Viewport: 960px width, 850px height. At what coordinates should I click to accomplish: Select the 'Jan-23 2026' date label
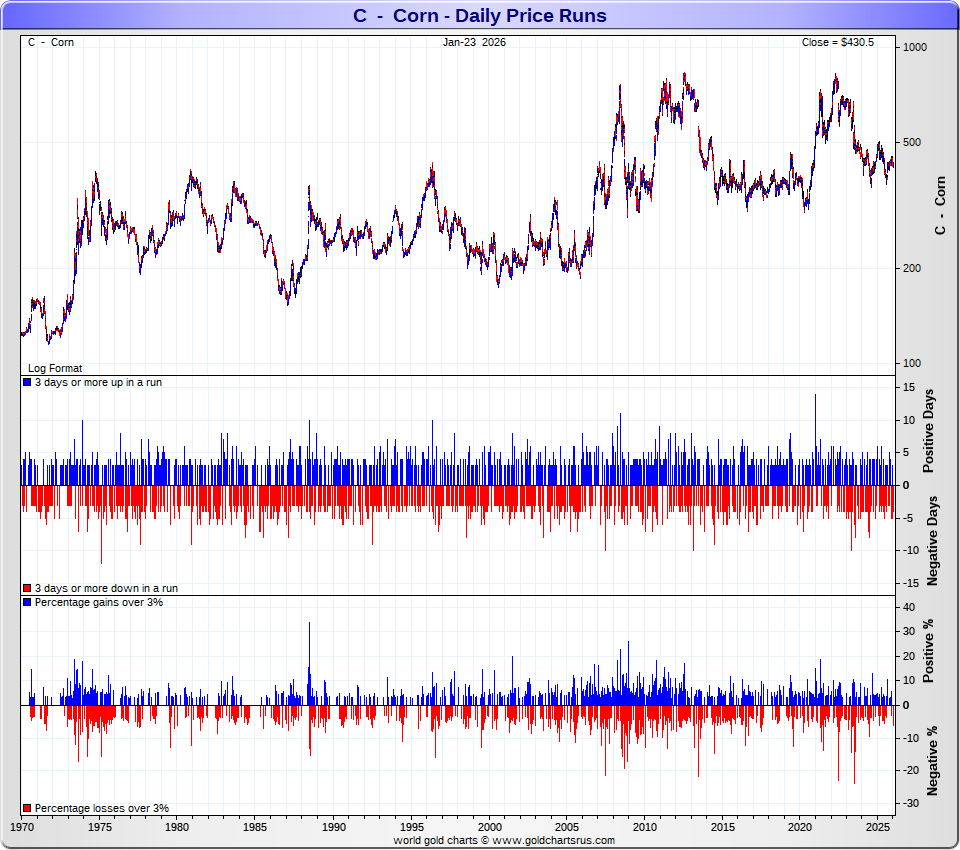474,42
